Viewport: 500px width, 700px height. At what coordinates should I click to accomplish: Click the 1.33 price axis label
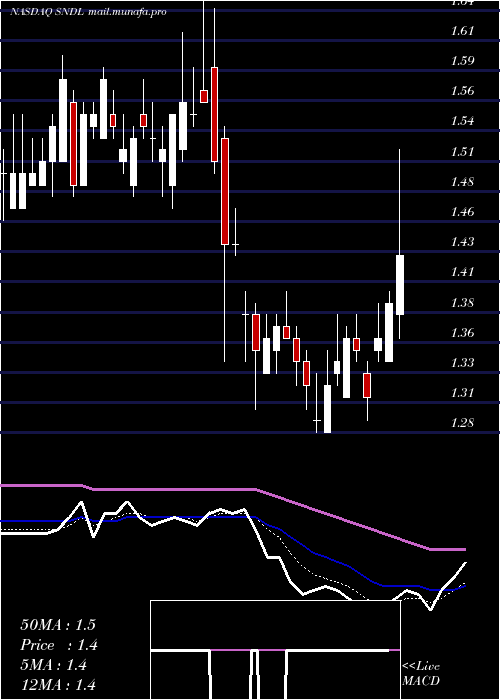pos(462,362)
